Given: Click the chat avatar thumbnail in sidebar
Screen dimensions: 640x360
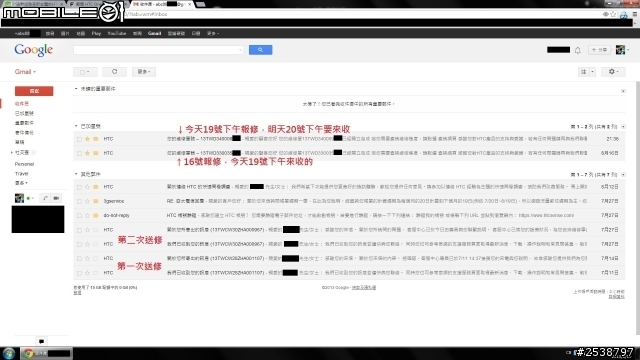Looking at the screenshot, I should click(x=19, y=198).
